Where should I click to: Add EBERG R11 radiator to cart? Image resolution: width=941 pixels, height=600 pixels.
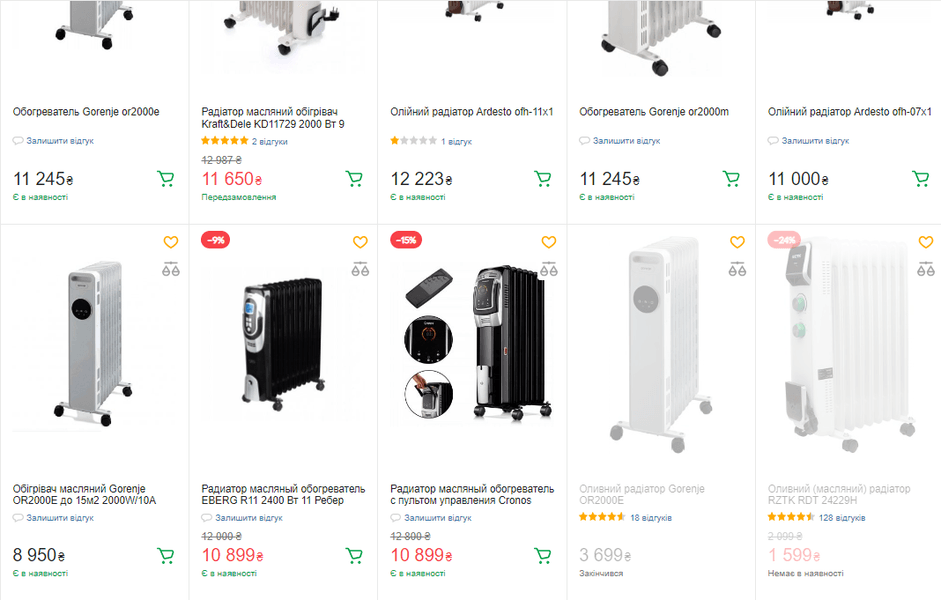pyautogui.click(x=354, y=556)
